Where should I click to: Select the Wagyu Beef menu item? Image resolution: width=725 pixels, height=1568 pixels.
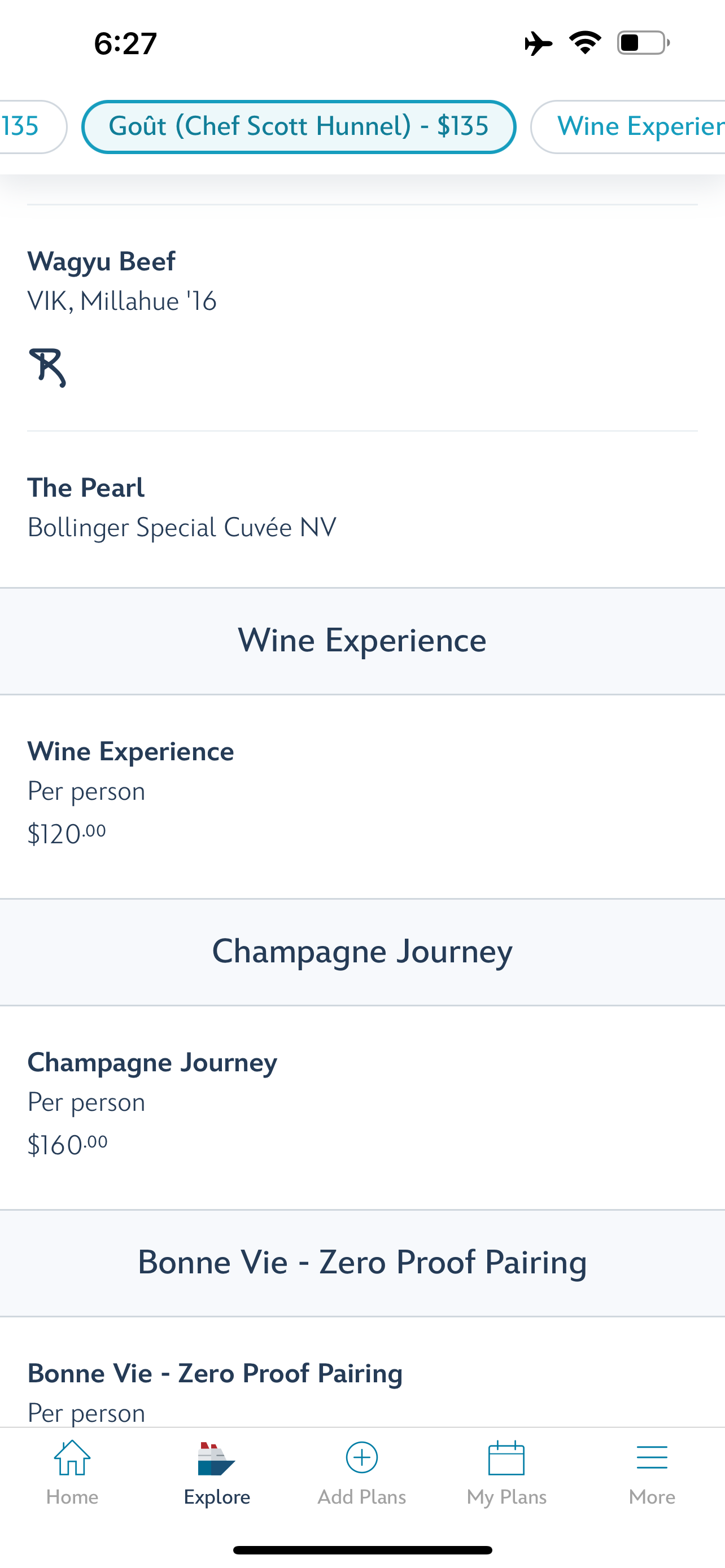pos(362,318)
